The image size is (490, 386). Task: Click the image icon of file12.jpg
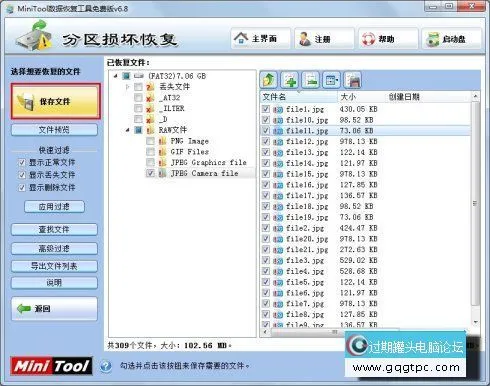(x=278, y=142)
